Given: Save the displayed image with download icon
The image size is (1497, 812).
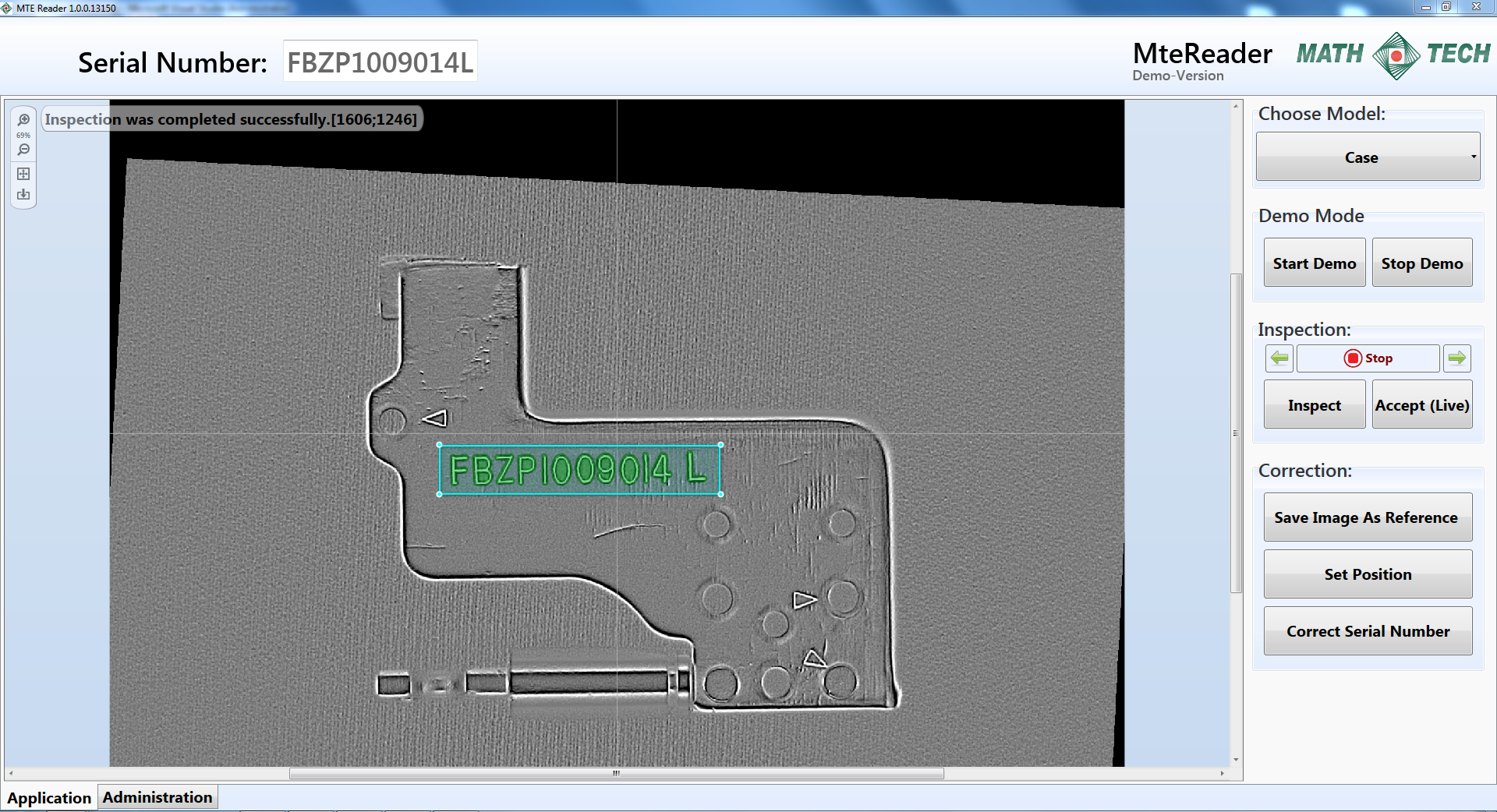Looking at the screenshot, I should click(23, 194).
